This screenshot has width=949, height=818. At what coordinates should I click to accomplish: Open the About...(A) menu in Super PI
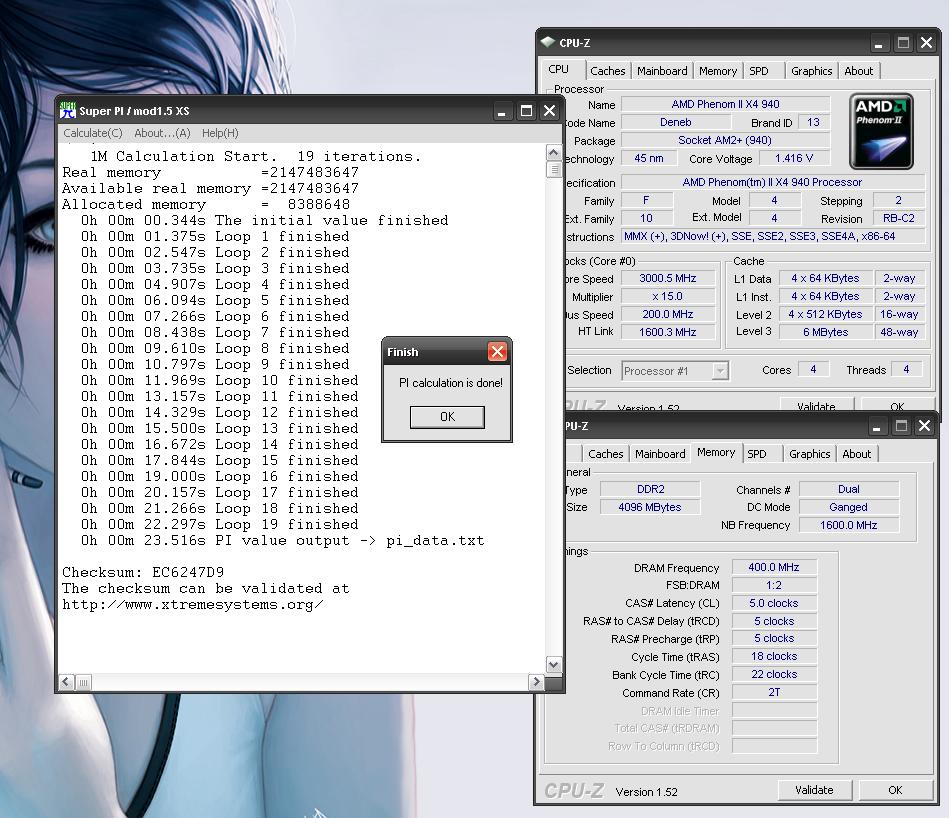162,133
